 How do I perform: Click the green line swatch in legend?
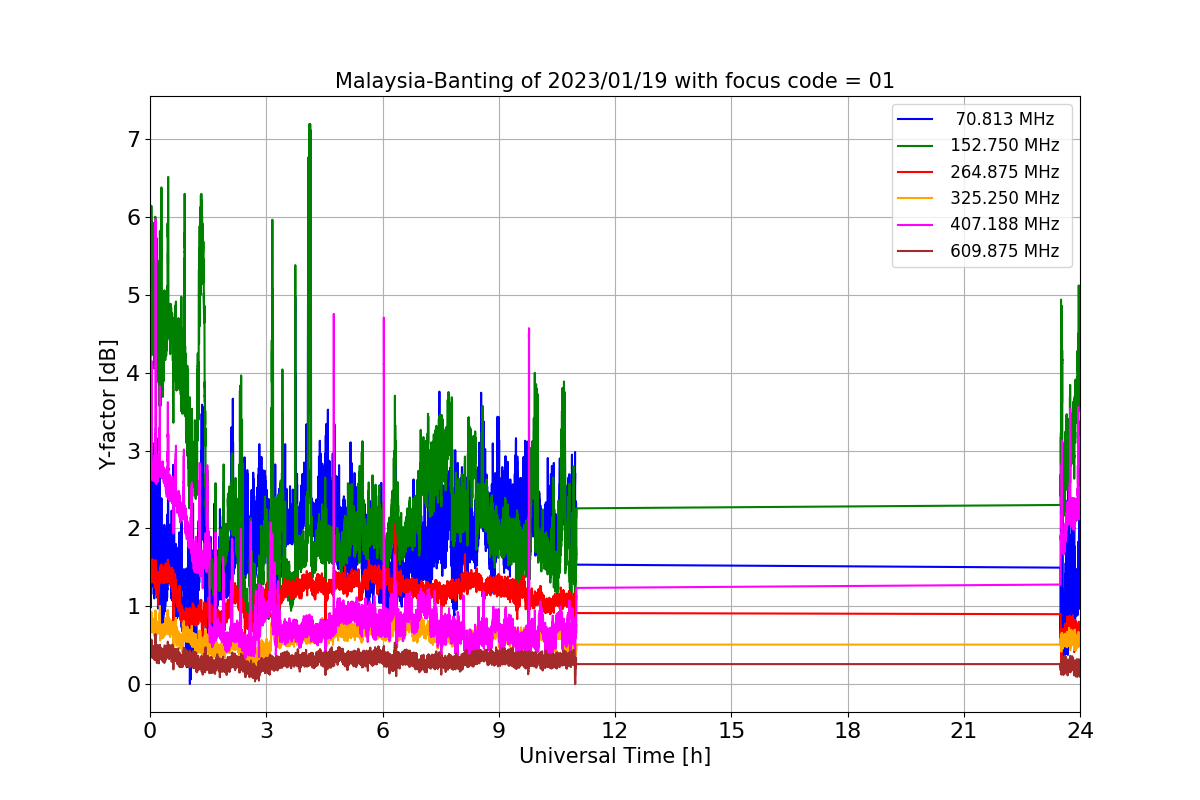(x=915, y=146)
